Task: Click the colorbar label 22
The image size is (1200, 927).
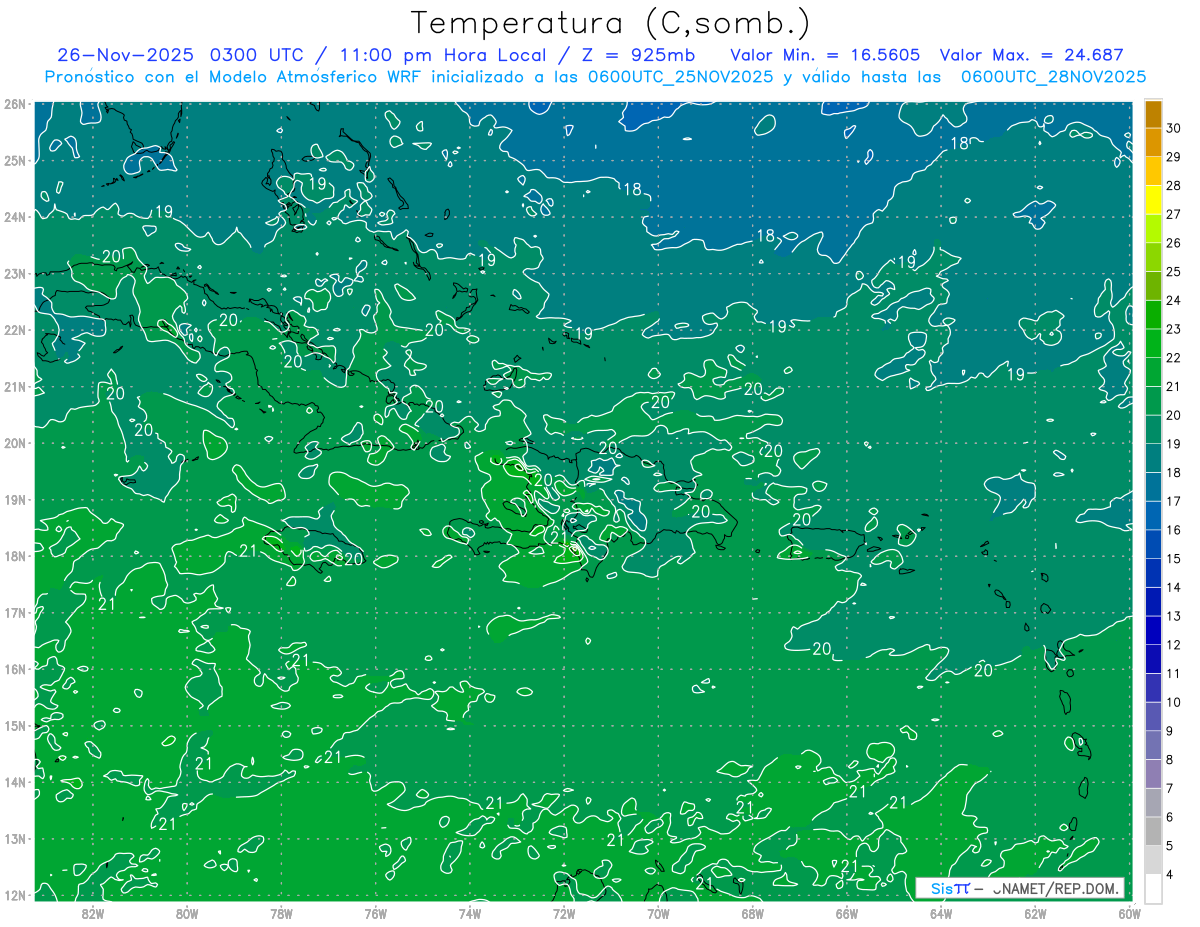Action: click(x=1174, y=358)
